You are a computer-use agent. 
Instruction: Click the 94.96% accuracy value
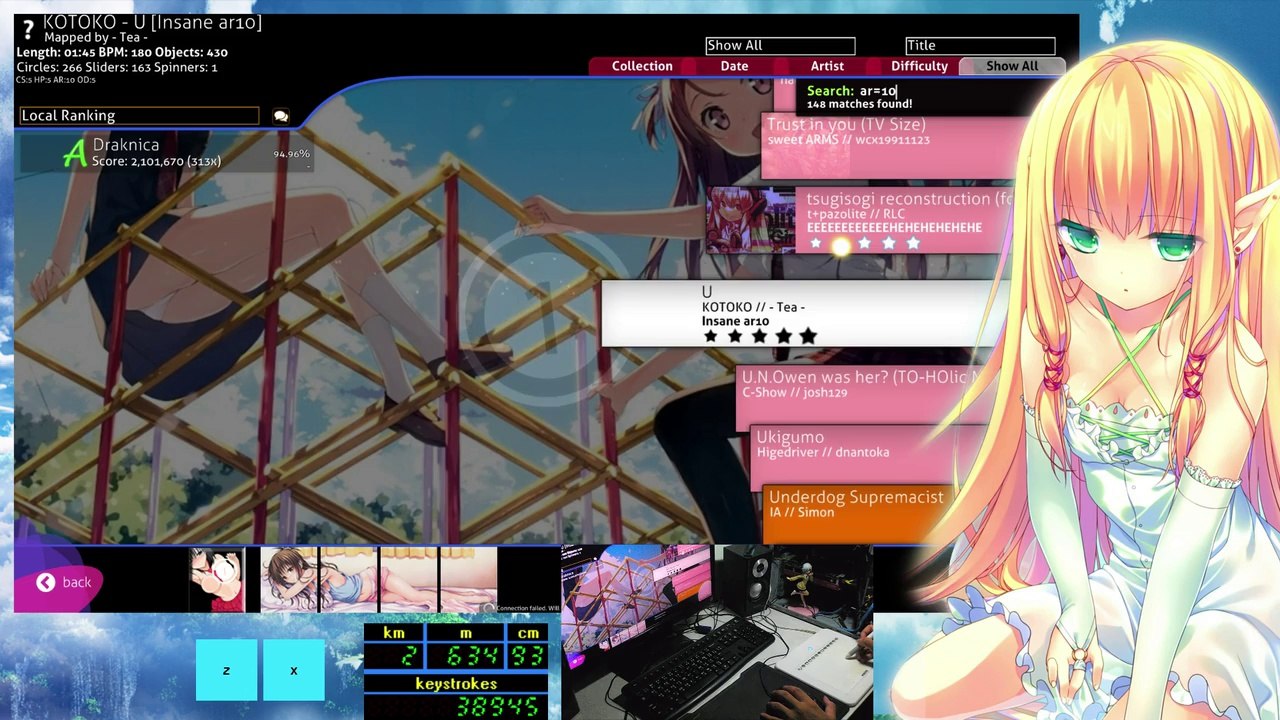coord(291,154)
